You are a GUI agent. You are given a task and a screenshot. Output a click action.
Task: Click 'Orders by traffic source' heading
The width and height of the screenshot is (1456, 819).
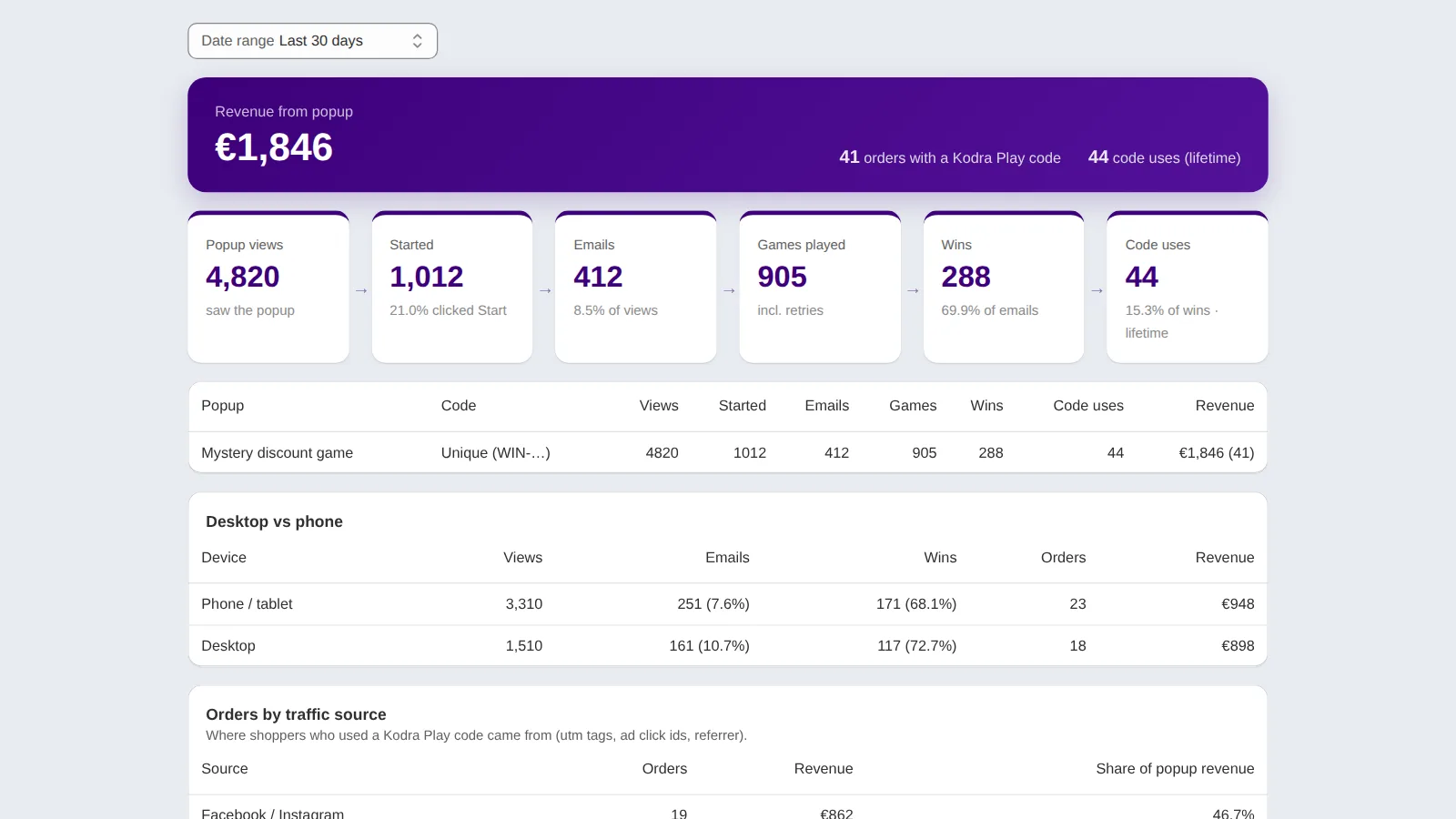pyautogui.click(x=296, y=714)
